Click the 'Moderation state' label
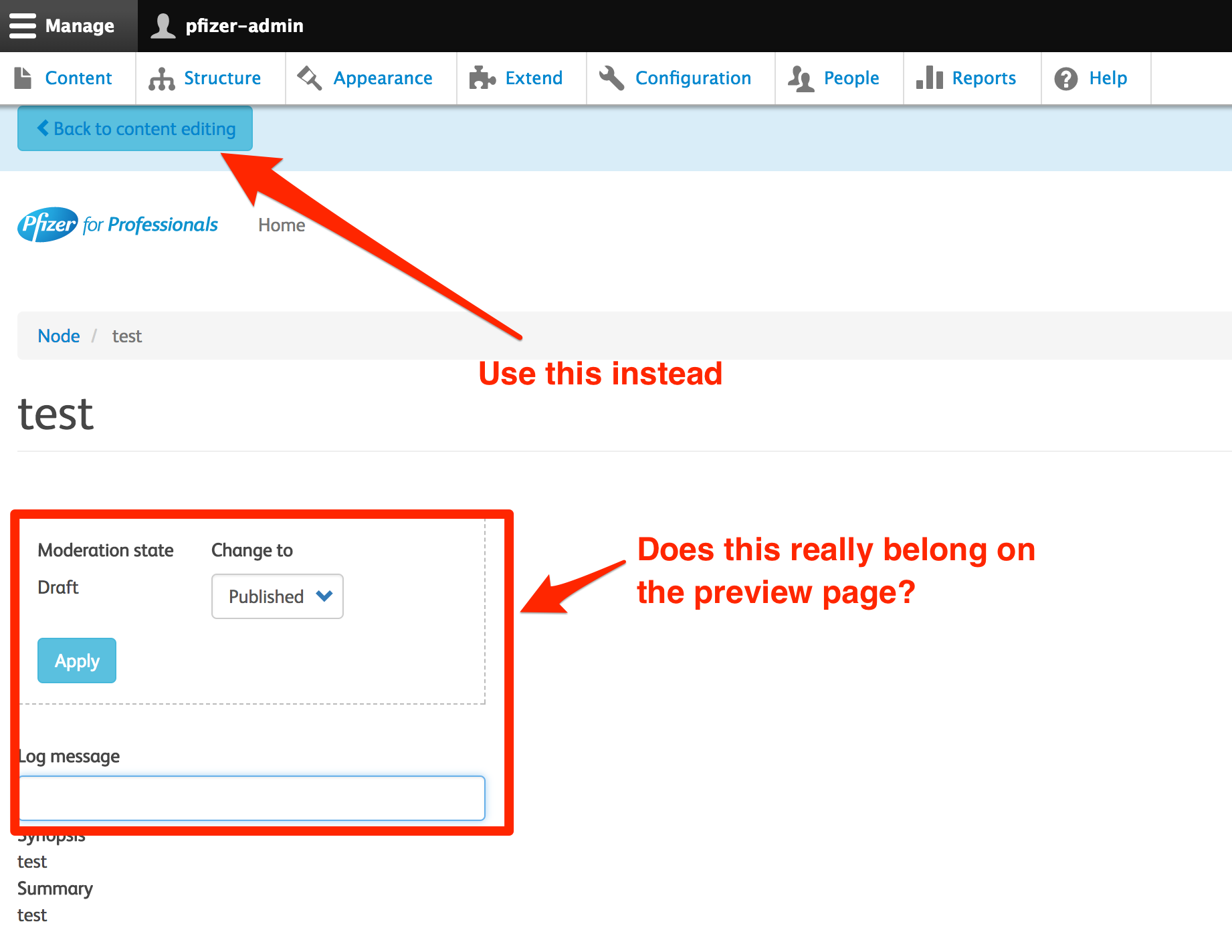1232x952 pixels. click(106, 550)
